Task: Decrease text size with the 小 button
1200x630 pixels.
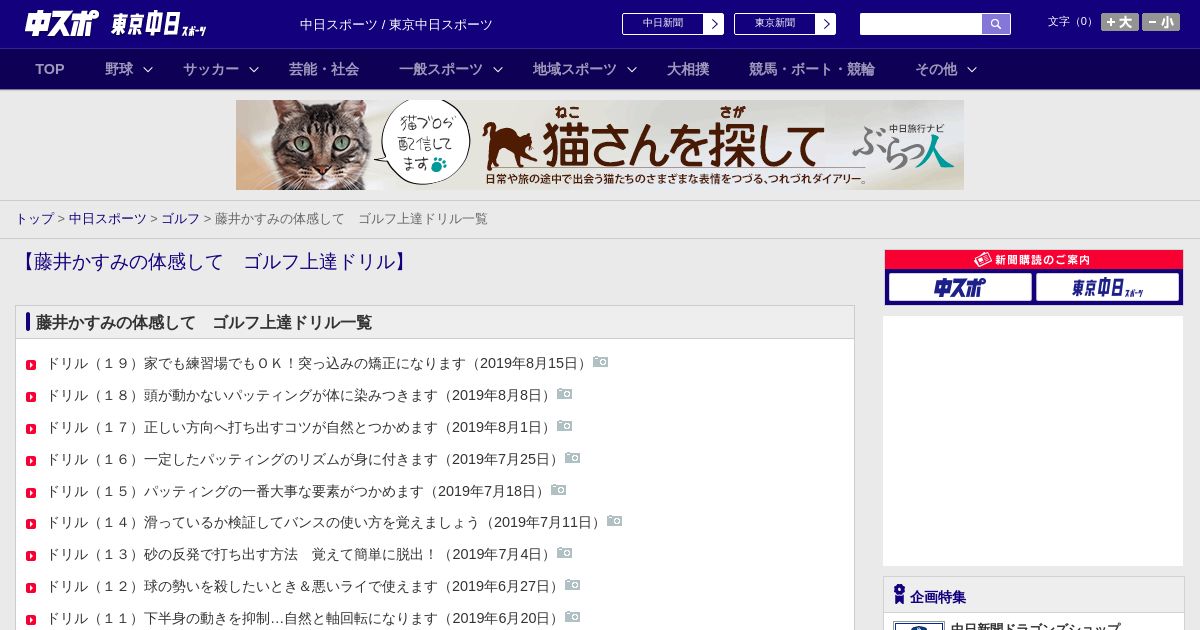Action: tap(1161, 22)
